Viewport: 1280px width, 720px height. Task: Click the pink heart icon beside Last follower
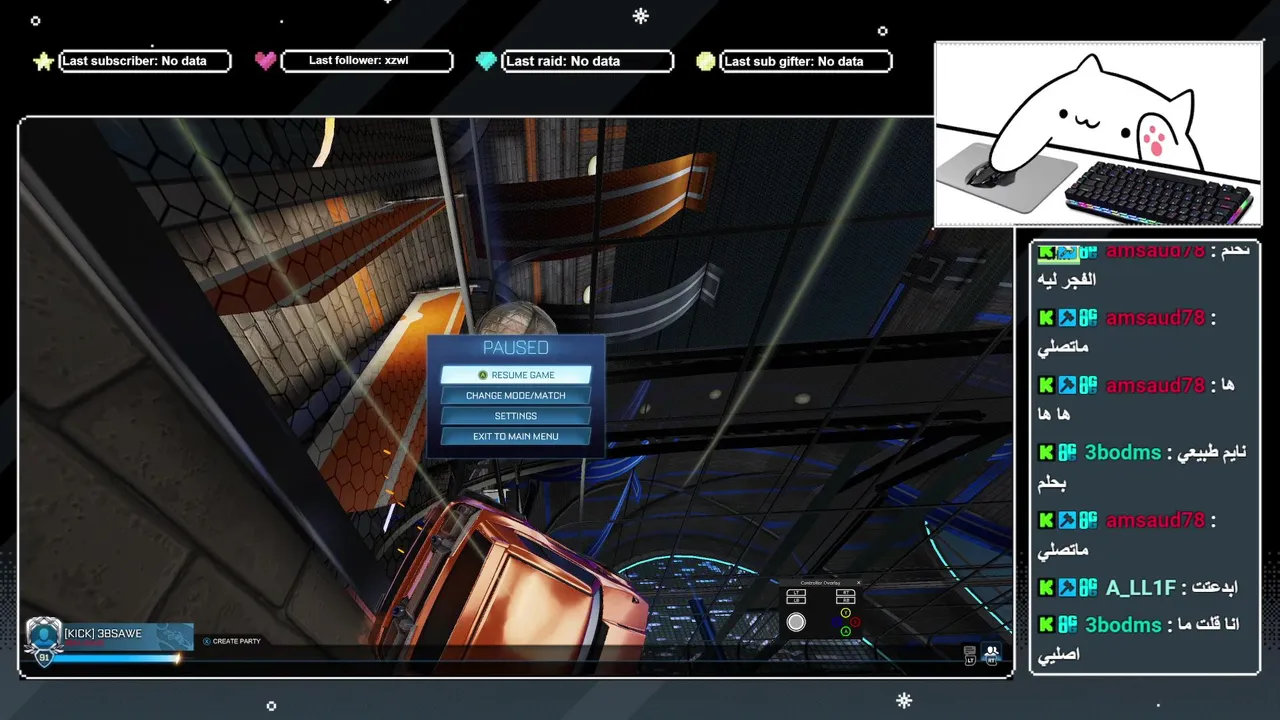[x=265, y=61]
